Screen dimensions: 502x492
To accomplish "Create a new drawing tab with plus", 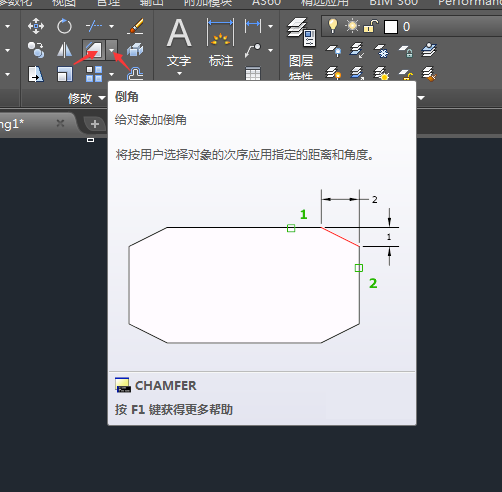I will [x=95, y=124].
